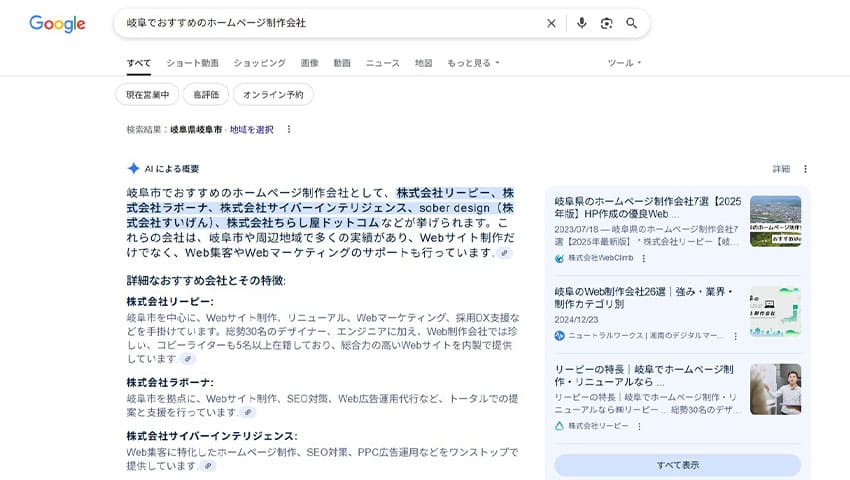
Task: Open man photo thumbnail of リーピー article
Action: [775, 389]
